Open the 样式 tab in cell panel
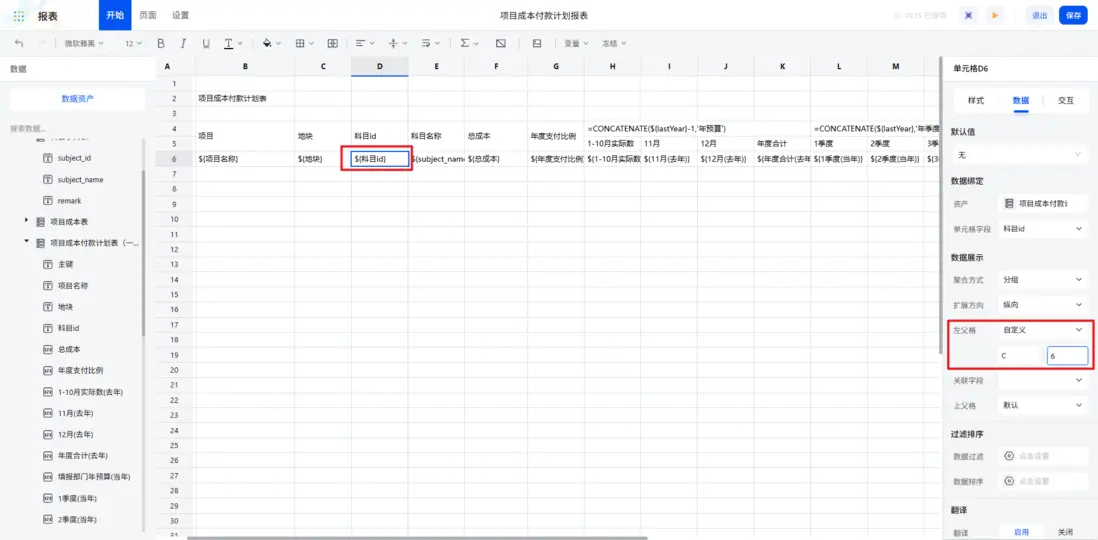This screenshot has width=1098, height=540. (975, 101)
